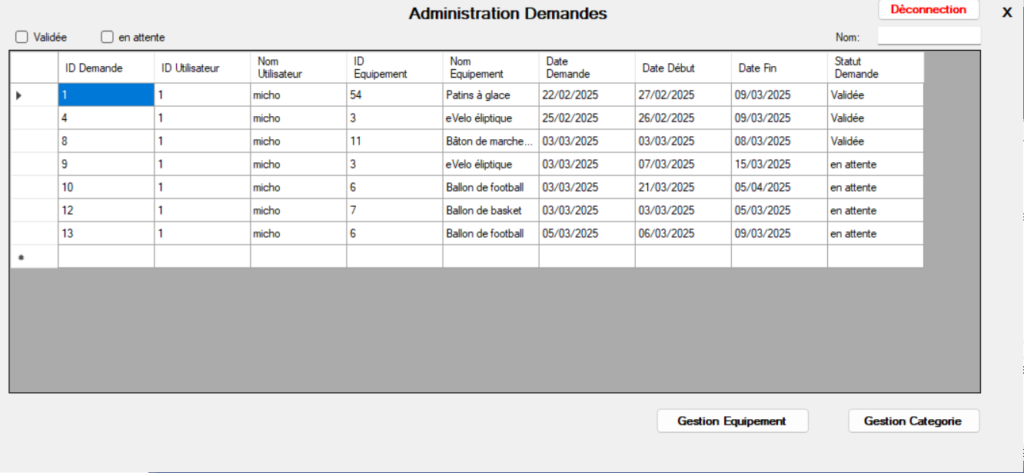The width and height of the screenshot is (1024, 473).
Task: Click the Déconnection button
Action: [928, 10]
